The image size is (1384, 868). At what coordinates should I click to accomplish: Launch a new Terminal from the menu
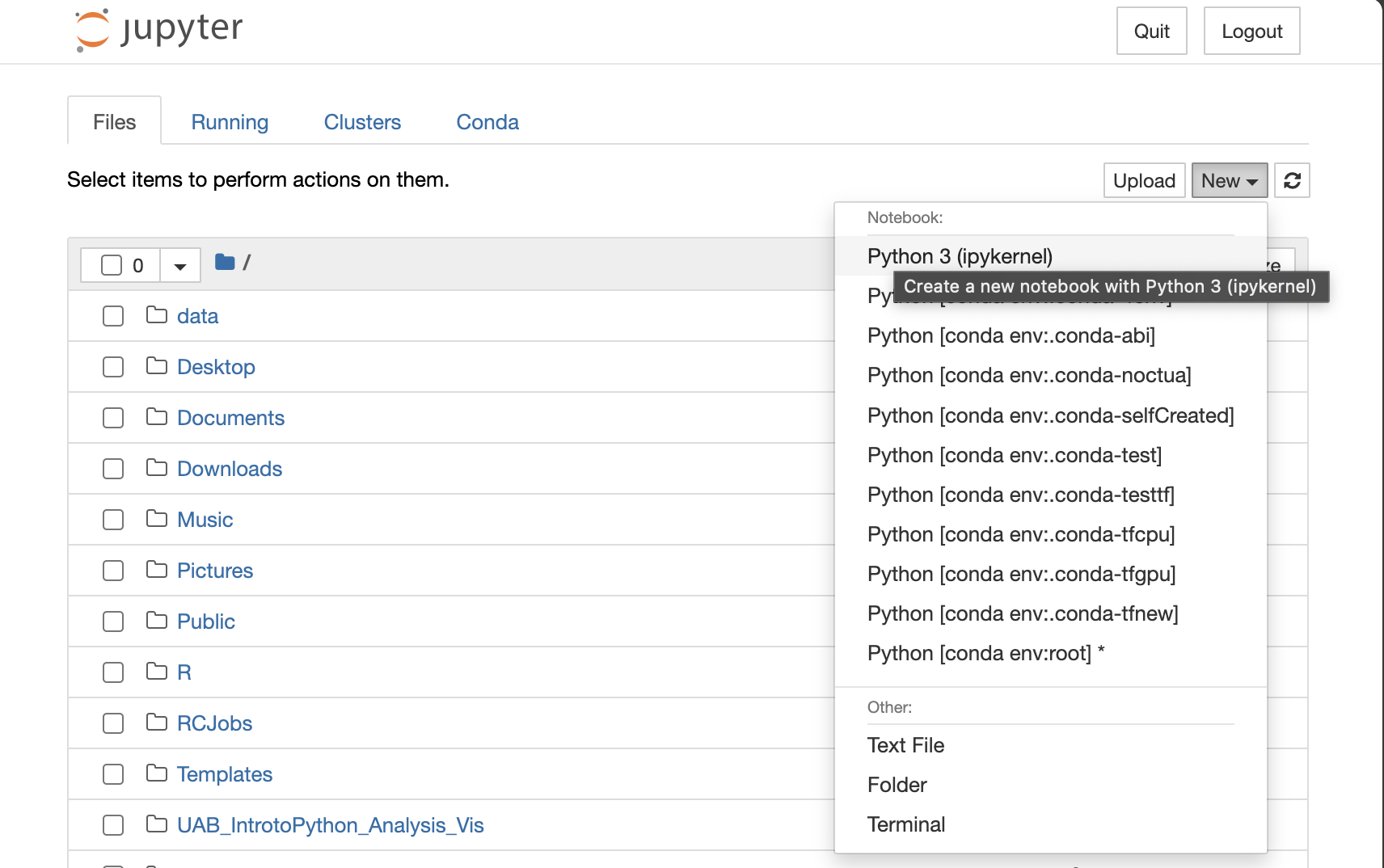click(x=905, y=824)
